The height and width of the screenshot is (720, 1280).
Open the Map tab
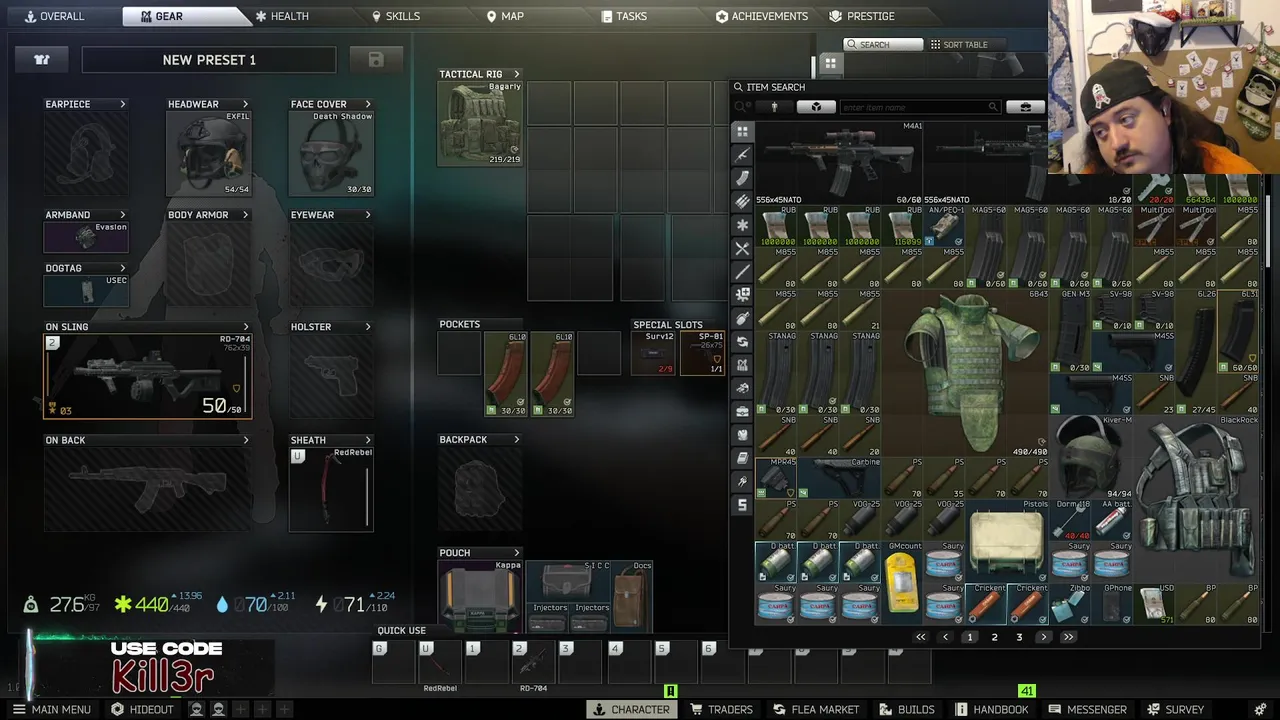pyautogui.click(x=505, y=16)
